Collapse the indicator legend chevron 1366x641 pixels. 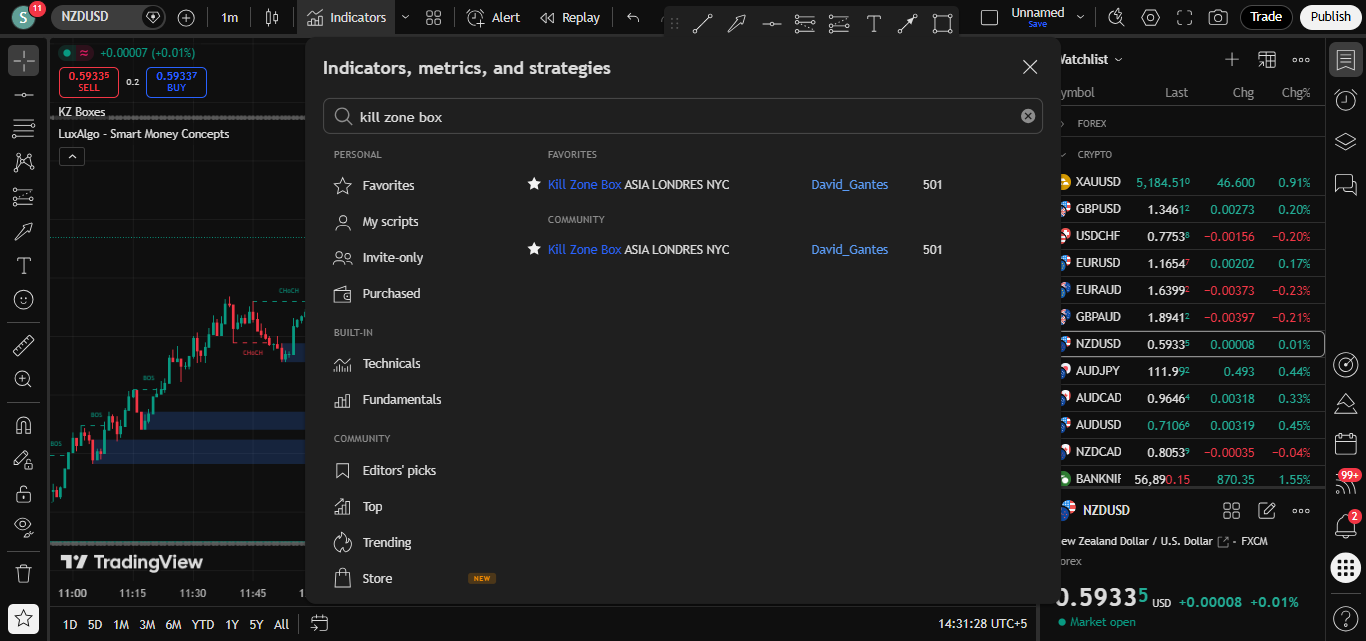pyautogui.click(x=72, y=156)
